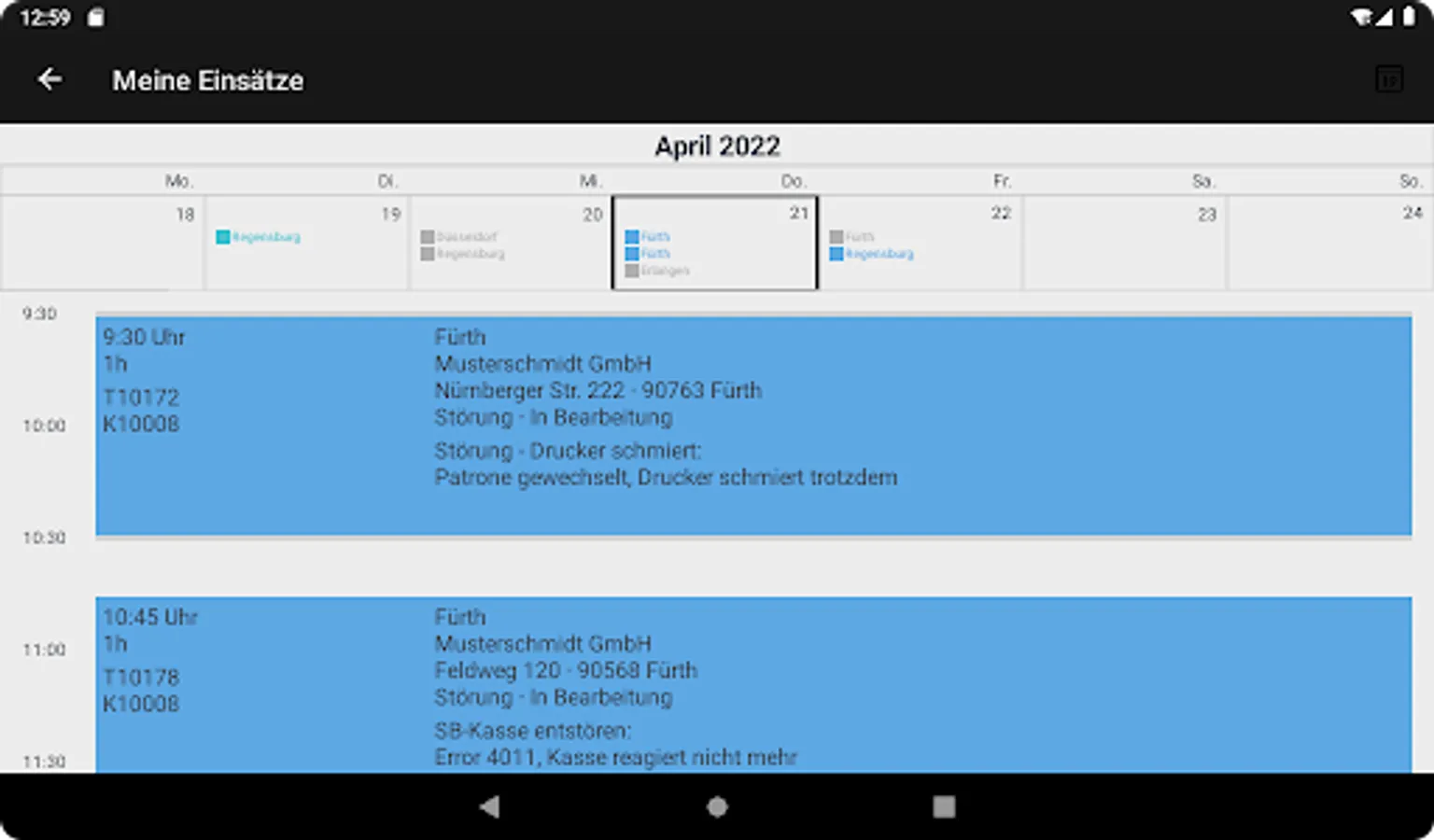Open the Düsseldorf entry on Wednesday the 20th

[x=459, y=237]
